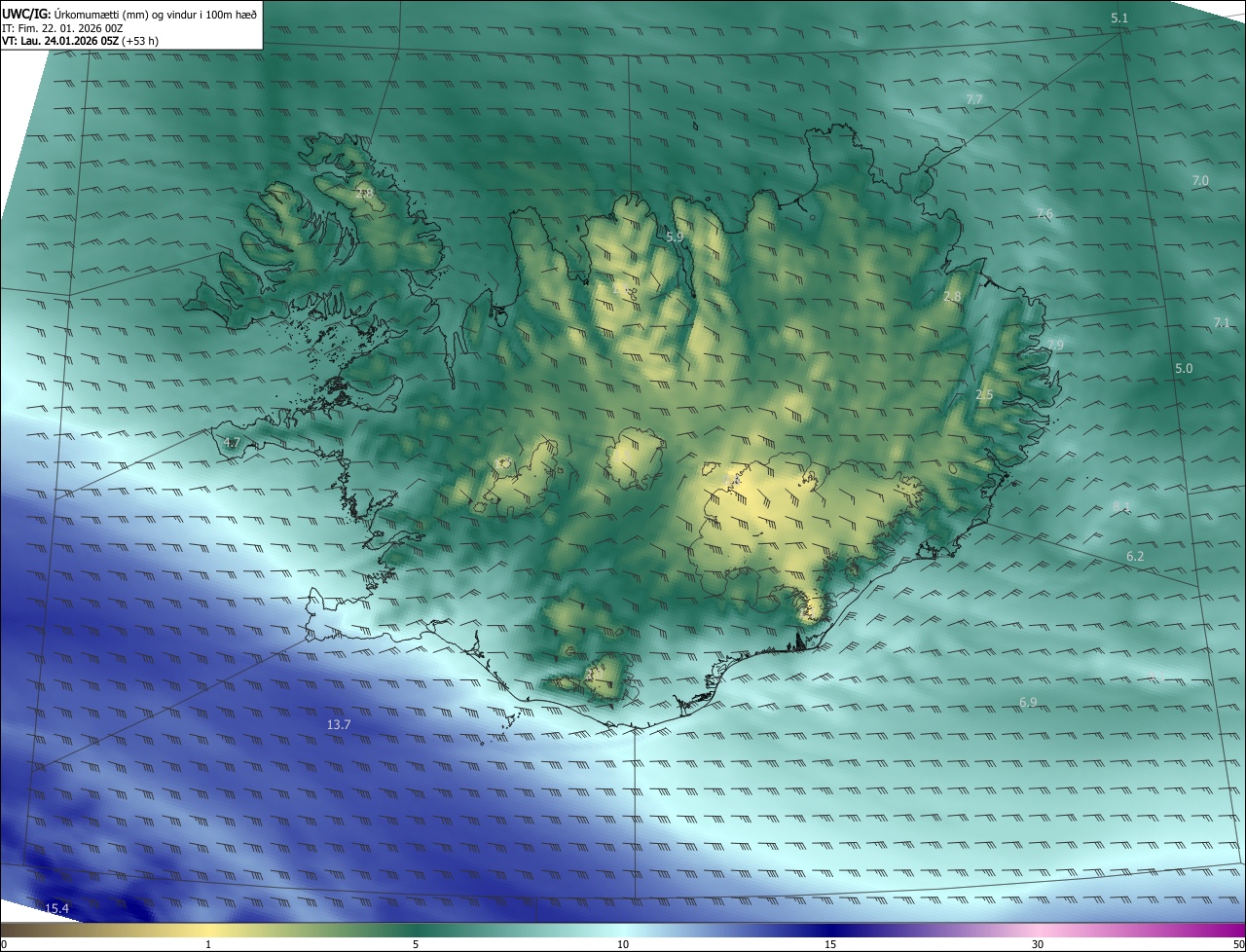1246x952 pixels.
Task: Click the 0 tick label on the color scale
Action: point(4,944)
